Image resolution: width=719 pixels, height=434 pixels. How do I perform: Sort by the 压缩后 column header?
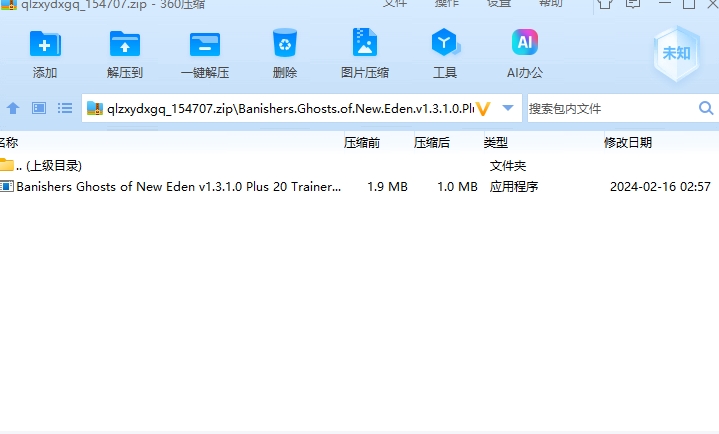pyautogui.click(x=431, y=143)
